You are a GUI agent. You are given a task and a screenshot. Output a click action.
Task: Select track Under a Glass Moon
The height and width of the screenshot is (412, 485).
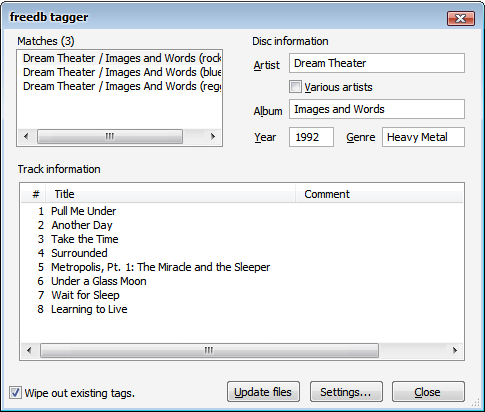pyautogui.click(x=99, y=281)
